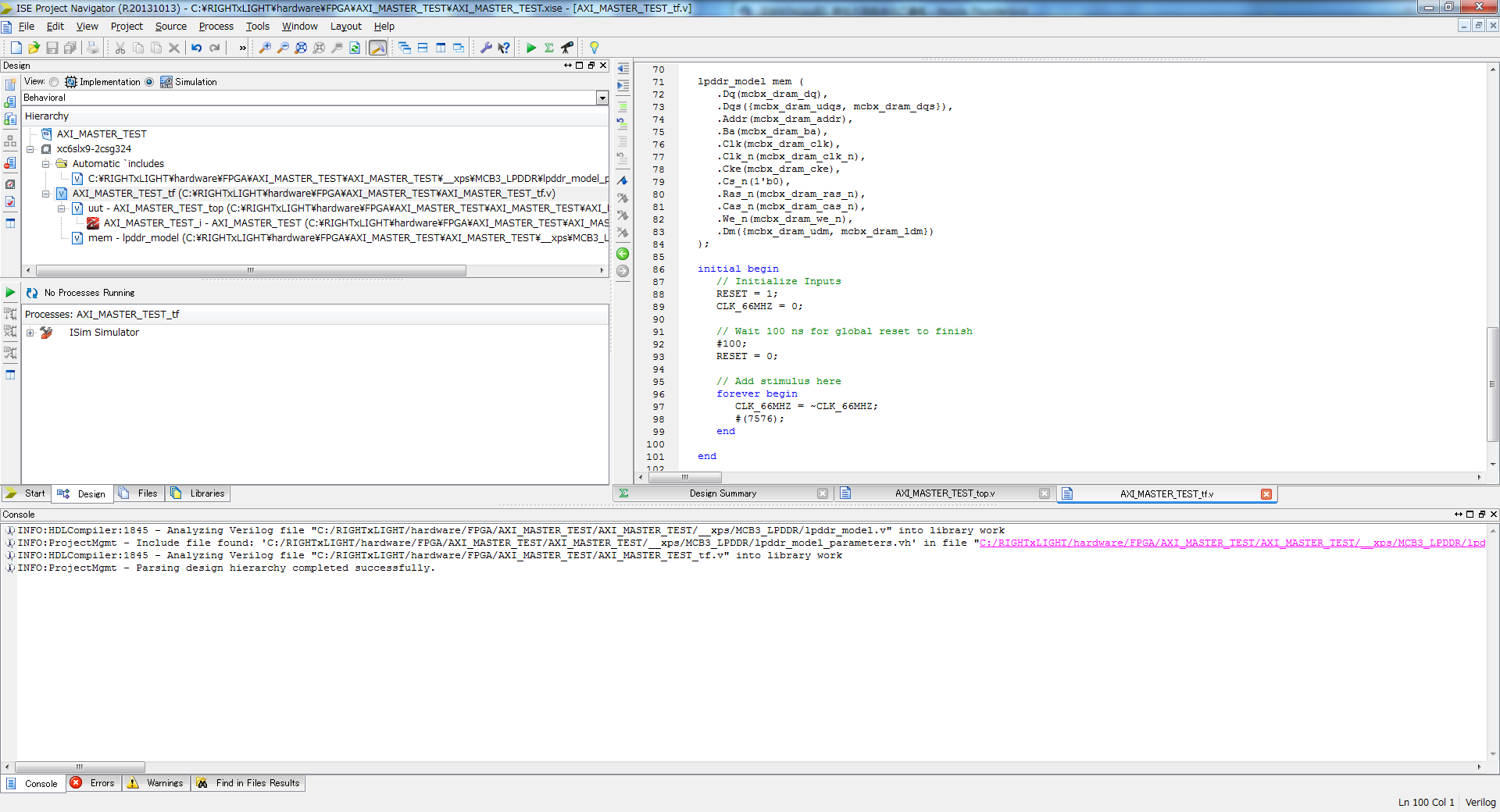Click the Refresh toolbar icon
Image resolution: width=1500 pixels, height=812 pixels.
pos(355,48)
